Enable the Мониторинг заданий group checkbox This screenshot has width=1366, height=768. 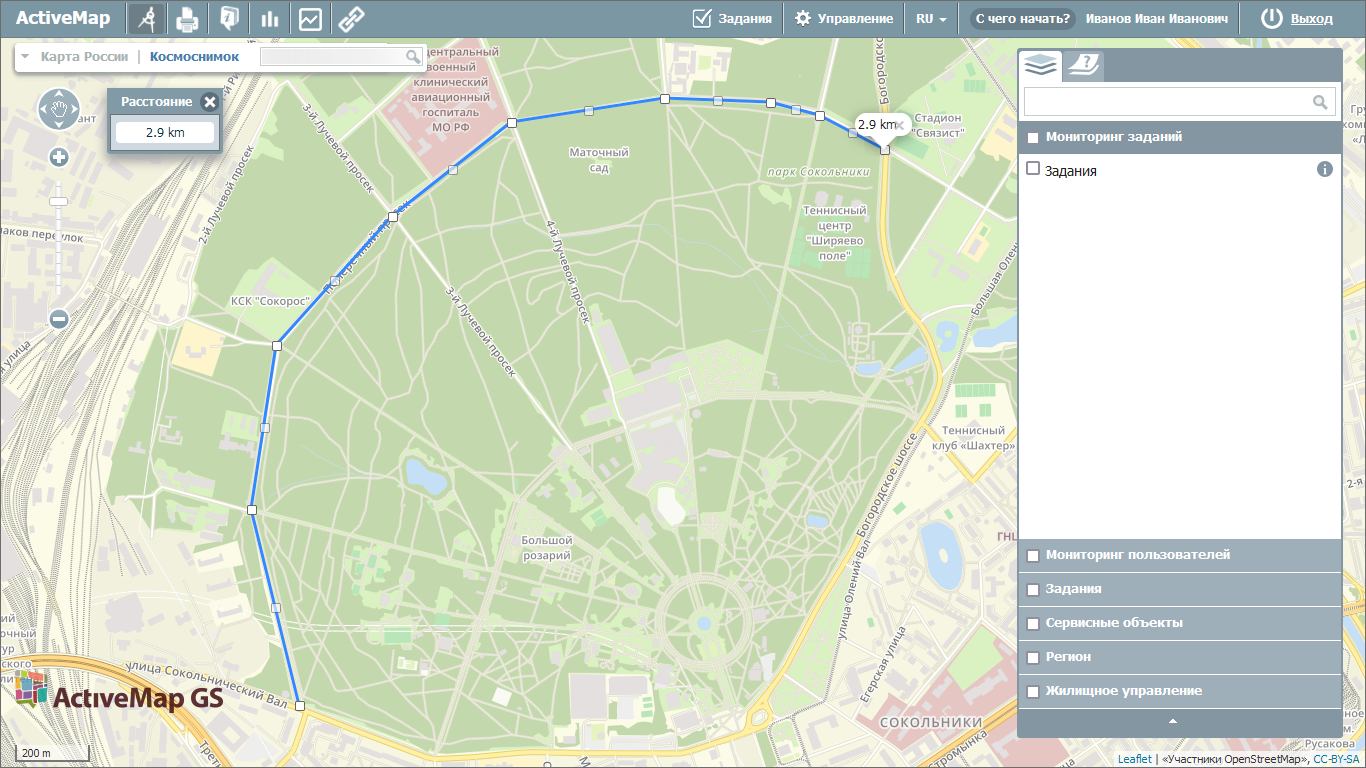[x=1033, y=138]
